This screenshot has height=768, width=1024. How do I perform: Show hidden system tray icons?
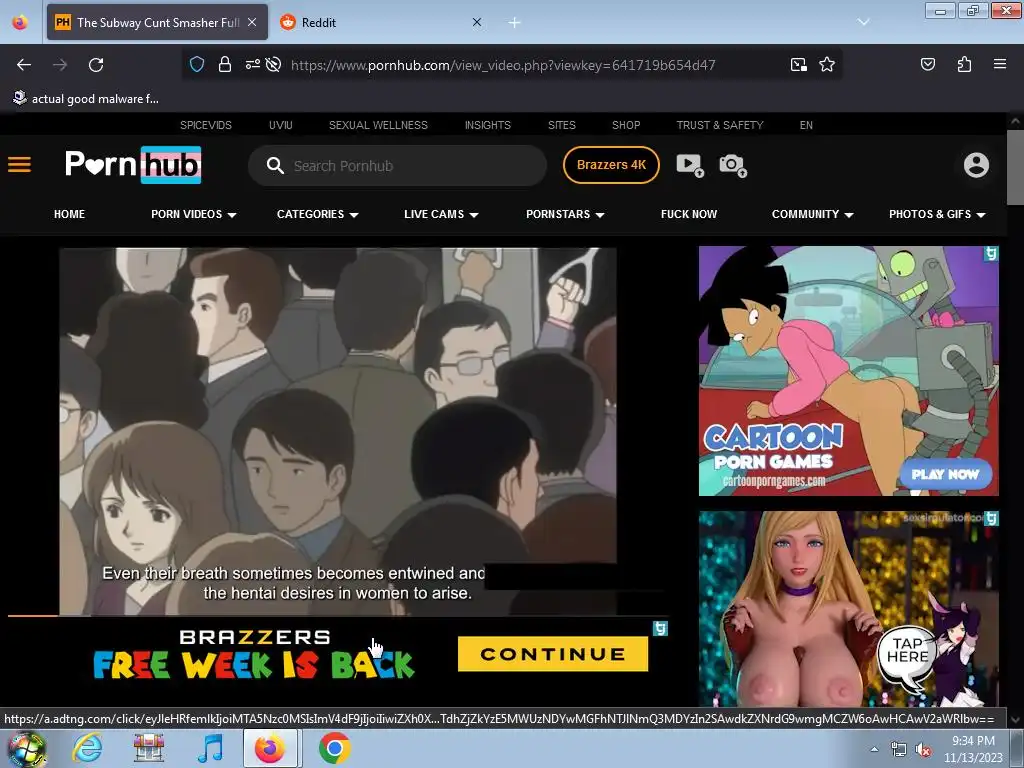(874, 749)
